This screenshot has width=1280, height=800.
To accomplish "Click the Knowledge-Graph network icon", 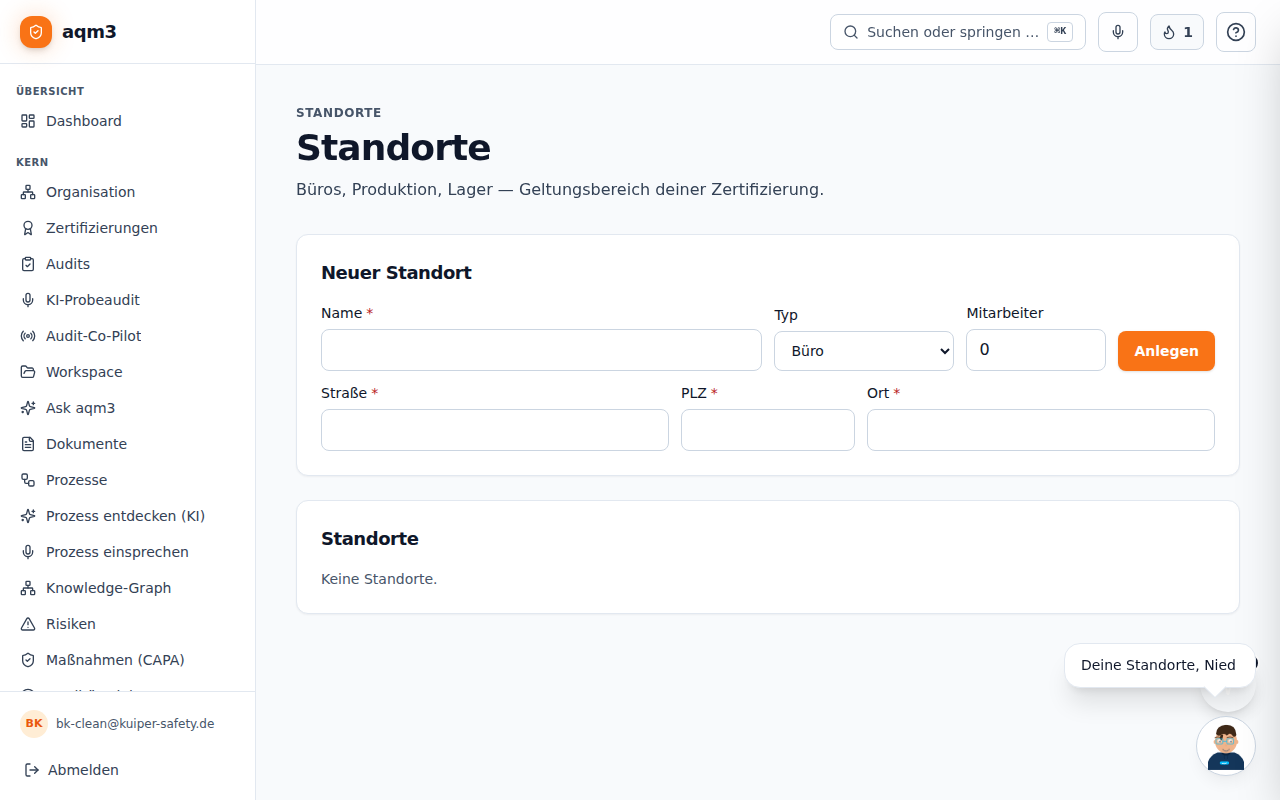I will tap(28, 588).
